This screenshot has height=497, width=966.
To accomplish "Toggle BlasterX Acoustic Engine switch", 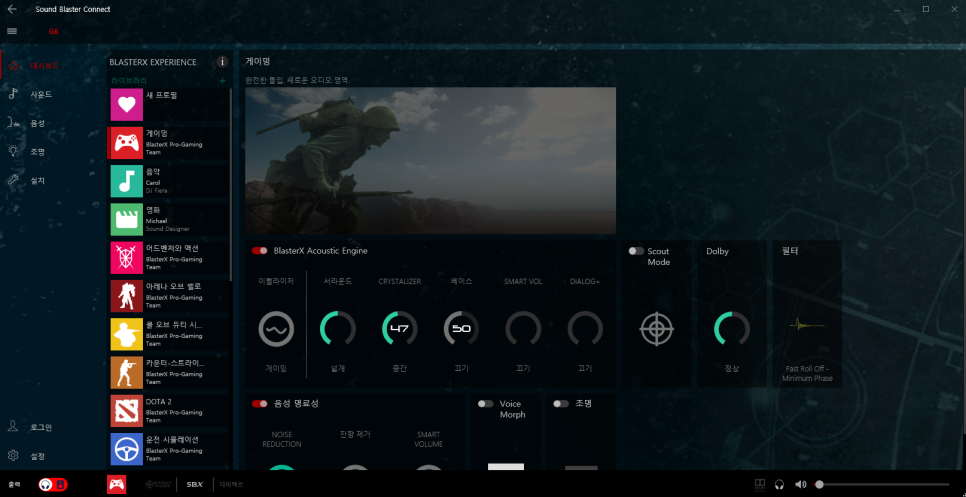I will (x=259, y=251).
